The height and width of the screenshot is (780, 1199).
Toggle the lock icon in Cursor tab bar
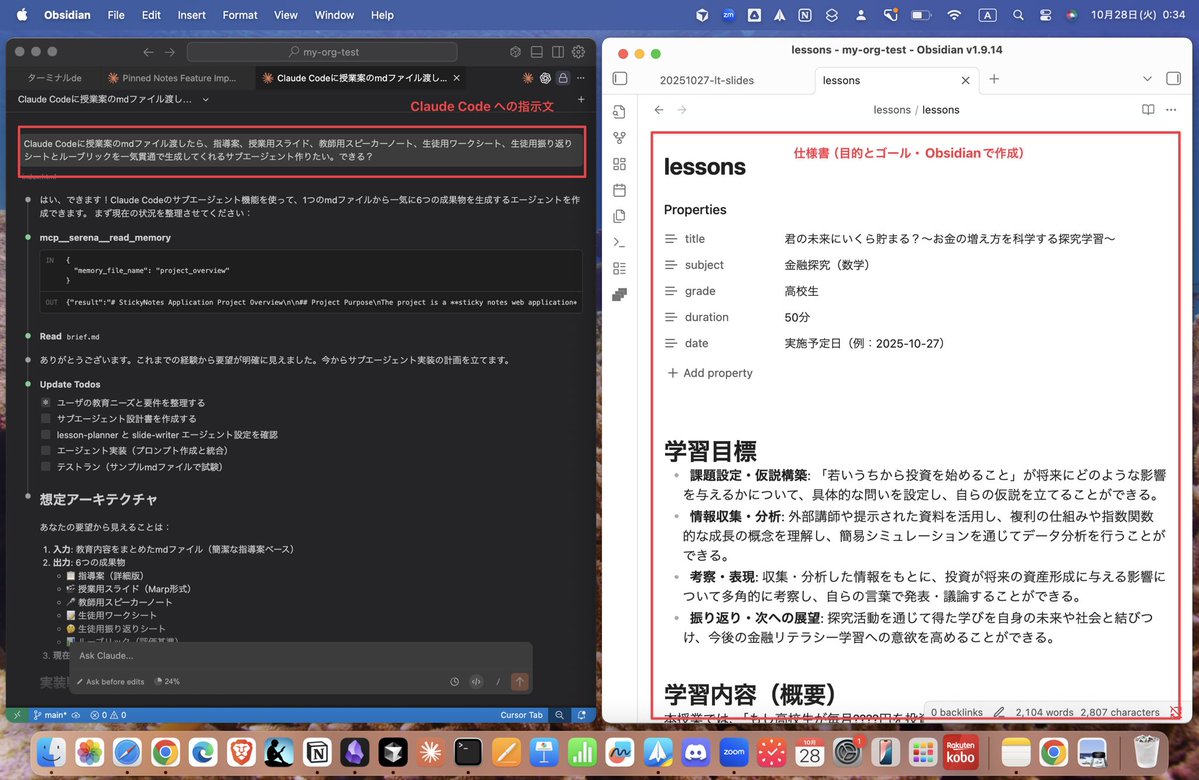click(563, 78)
